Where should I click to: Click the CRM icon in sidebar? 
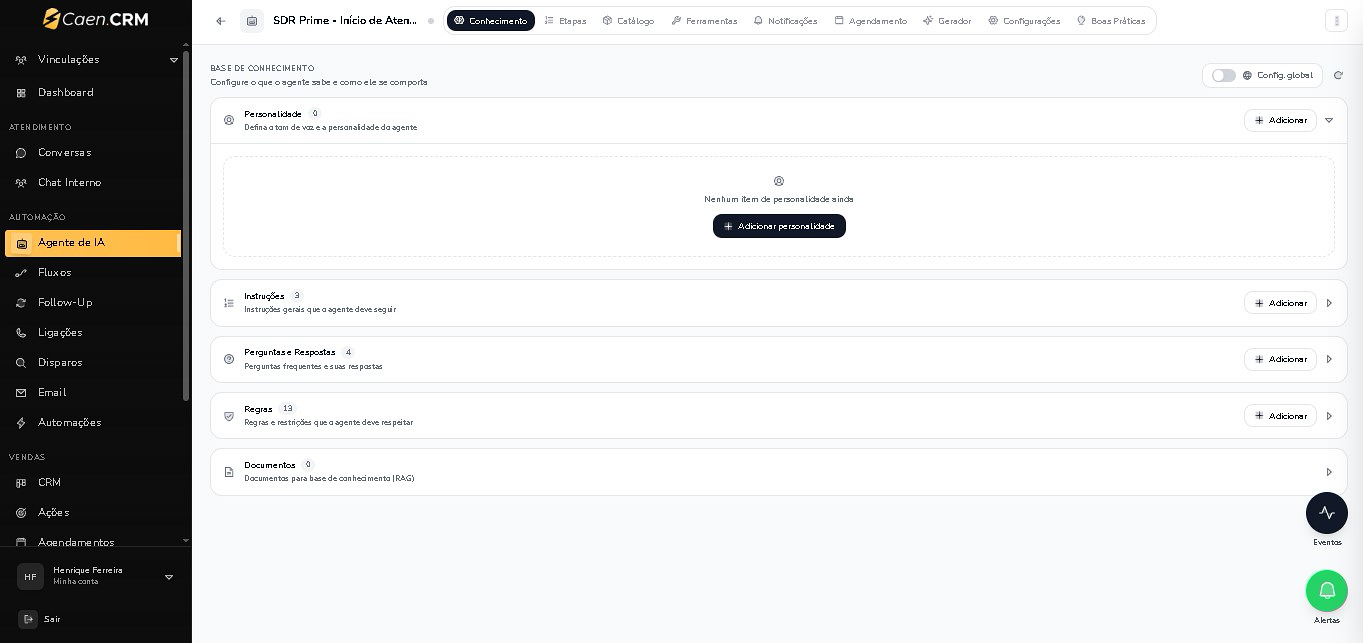pyautogui.click(x=21, y=483)
